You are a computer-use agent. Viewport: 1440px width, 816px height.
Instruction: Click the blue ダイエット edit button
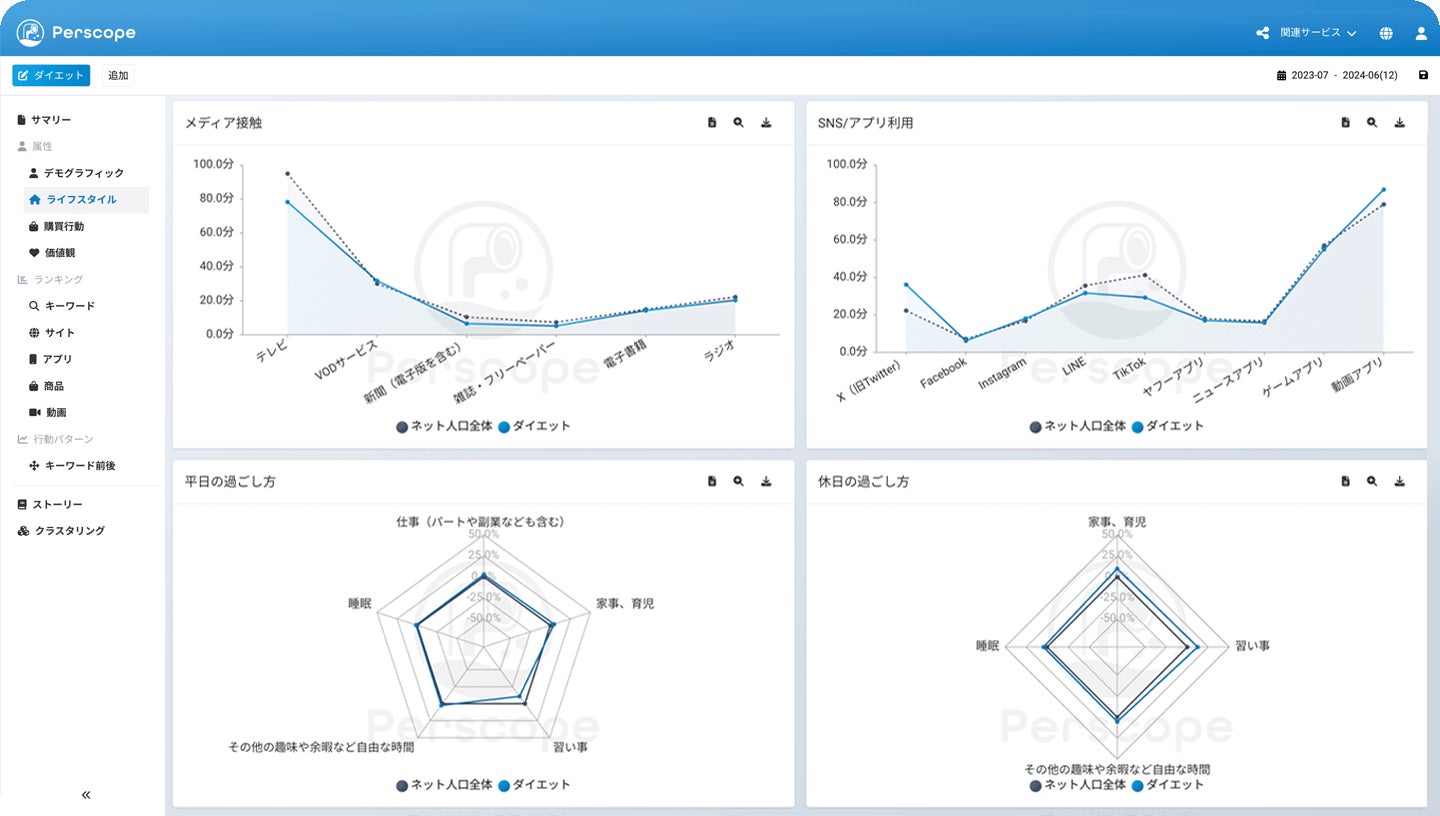click(x=51, y=75)
